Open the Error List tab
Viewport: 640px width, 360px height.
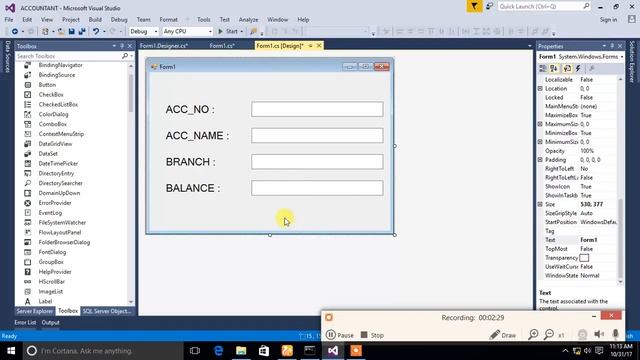[25, 322]
